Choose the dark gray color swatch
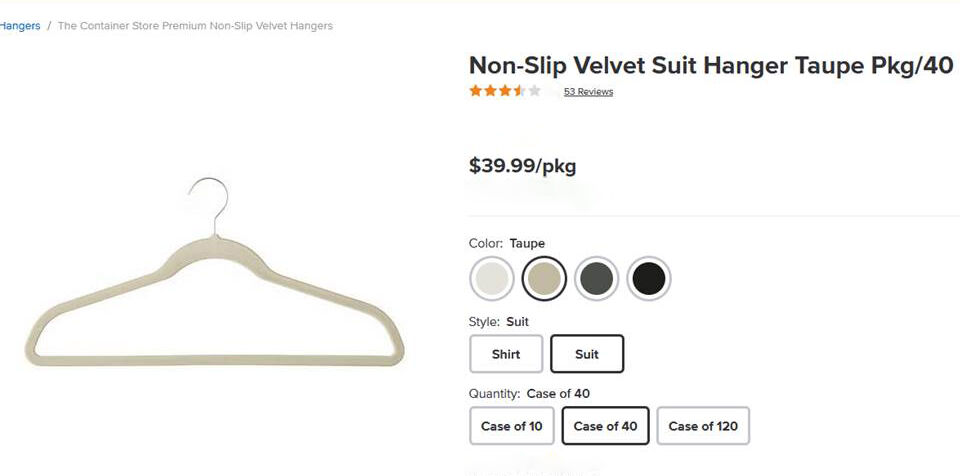This screenshot has height=476, width=960. pyautogui.click(x=597, y=279)
